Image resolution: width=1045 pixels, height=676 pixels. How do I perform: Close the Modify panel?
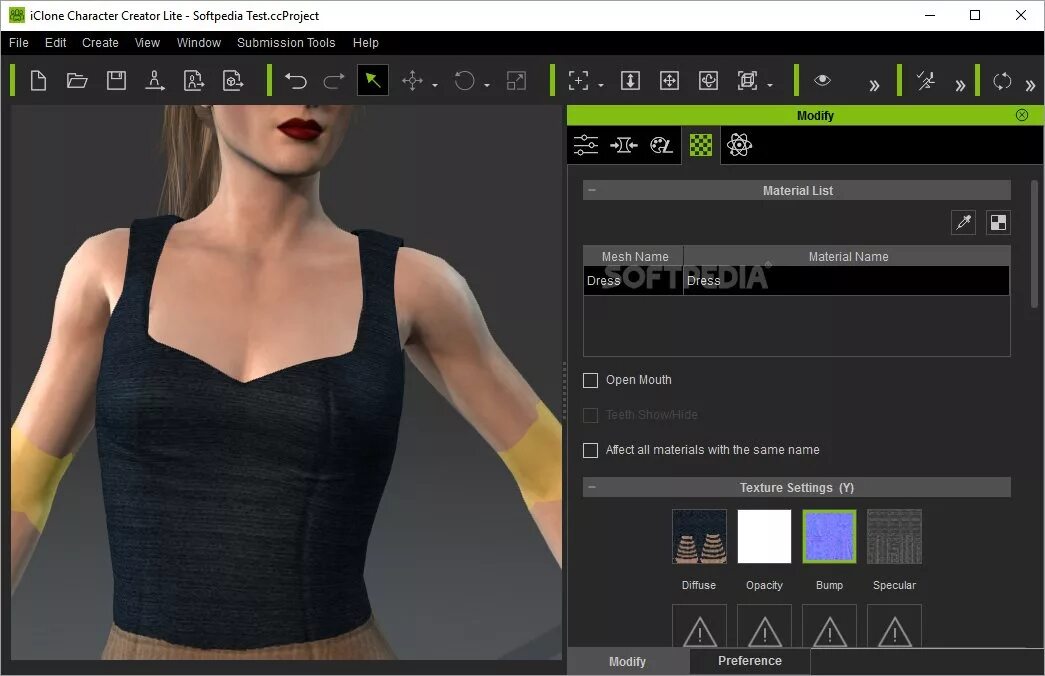(1022, 115)
